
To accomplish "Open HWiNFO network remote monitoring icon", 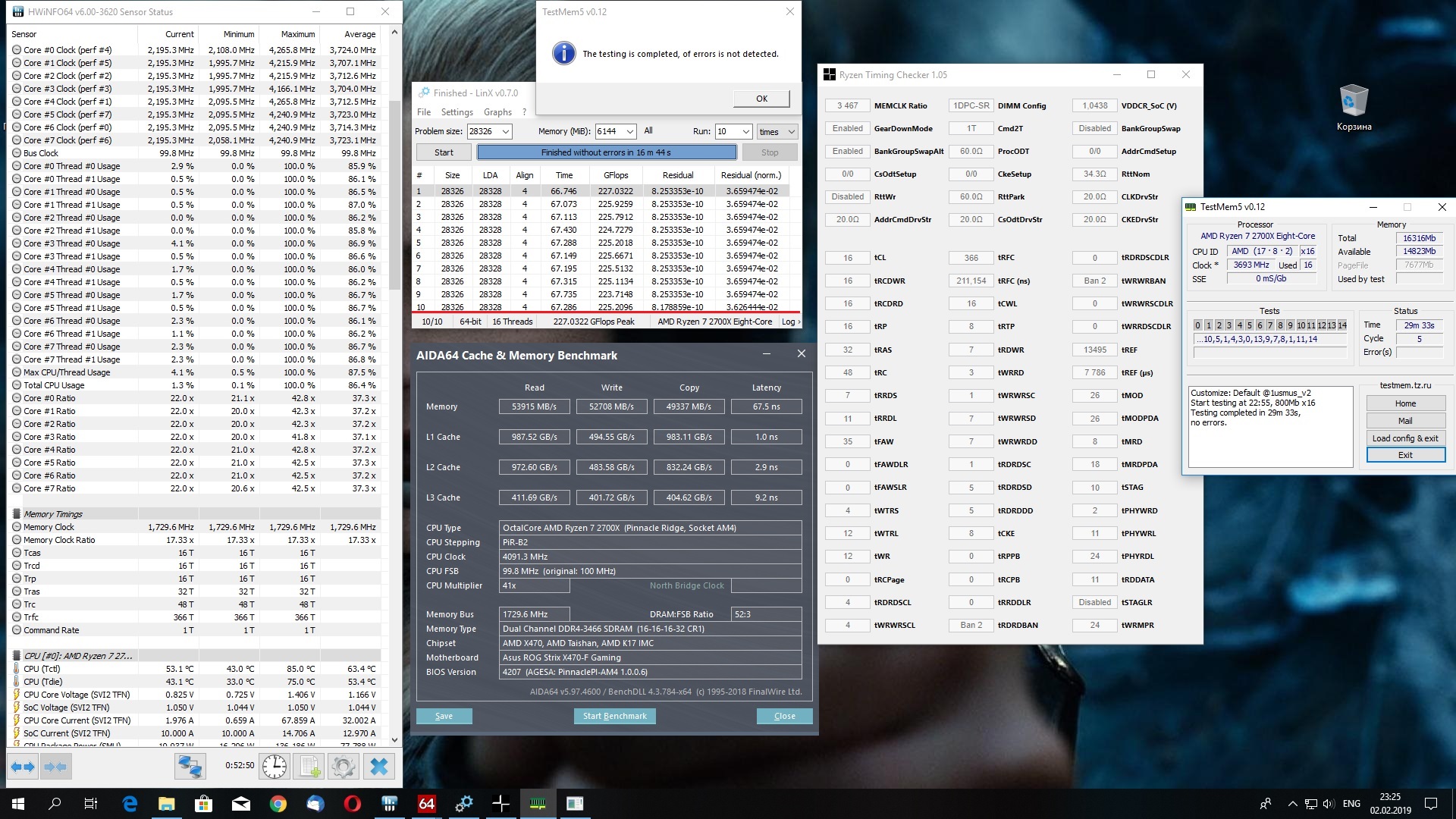I will [x=190, y=767].
